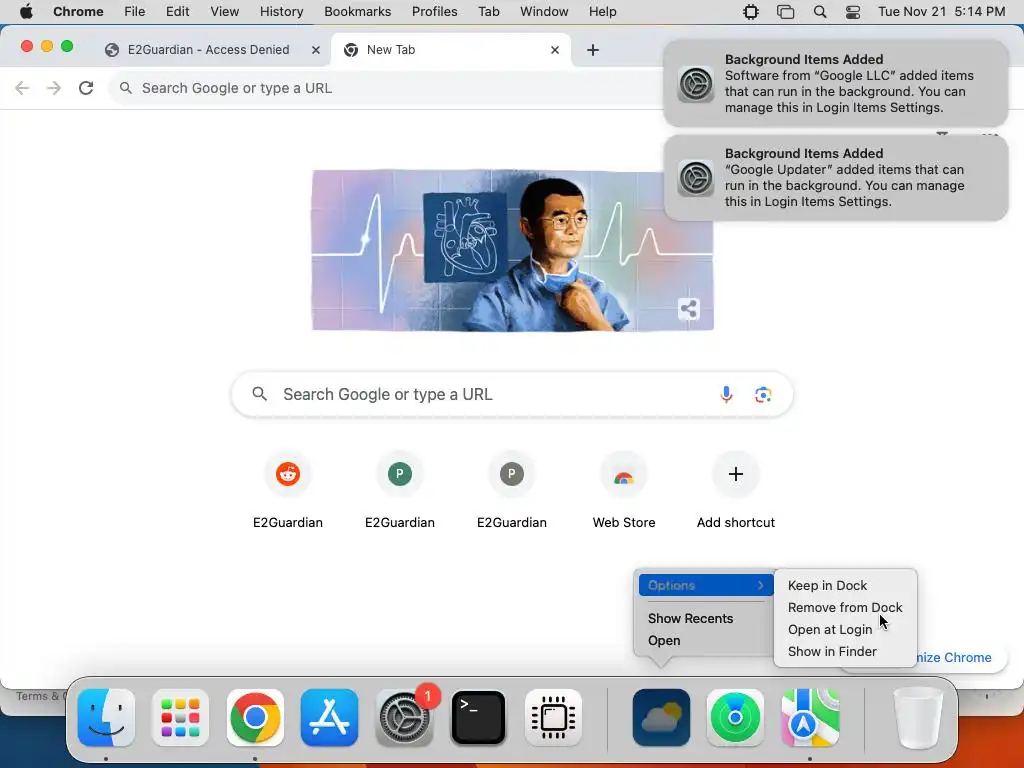Click the Customize Chrome button
The height and width of the screenshot is (768, 1024).
coord(955,658)
